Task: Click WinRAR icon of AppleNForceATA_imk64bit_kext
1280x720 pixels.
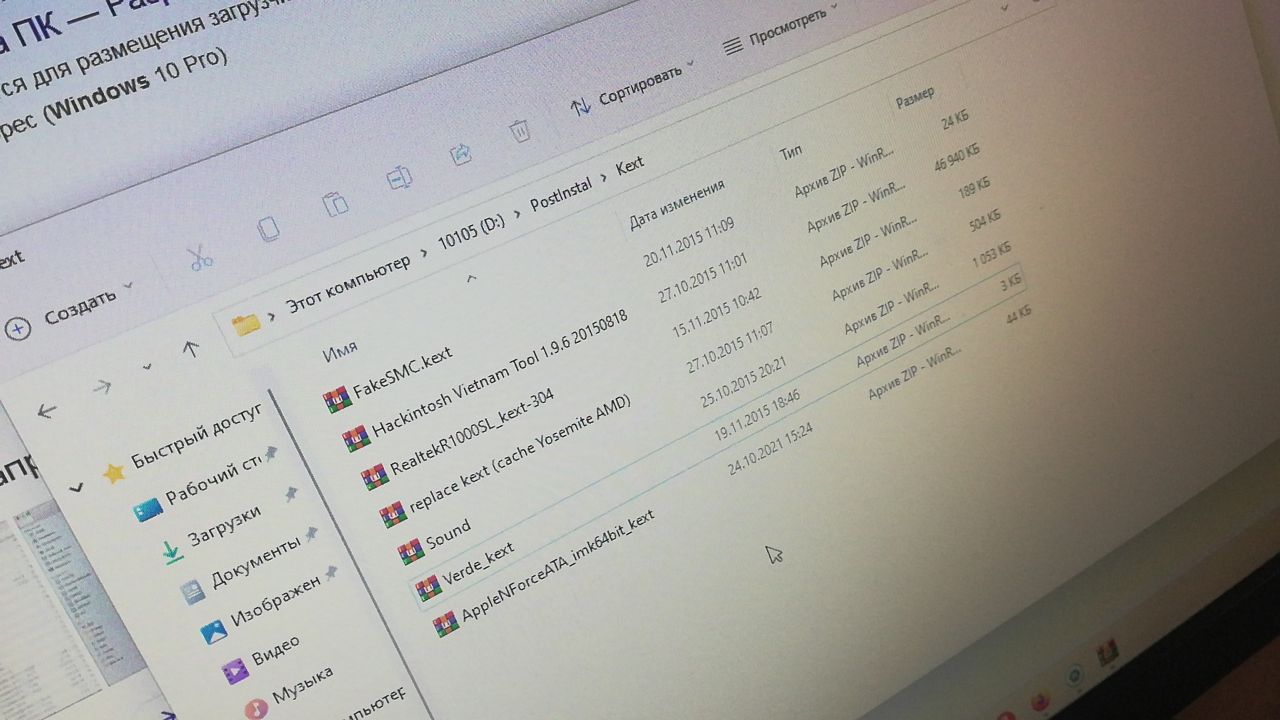Action: 446,624
